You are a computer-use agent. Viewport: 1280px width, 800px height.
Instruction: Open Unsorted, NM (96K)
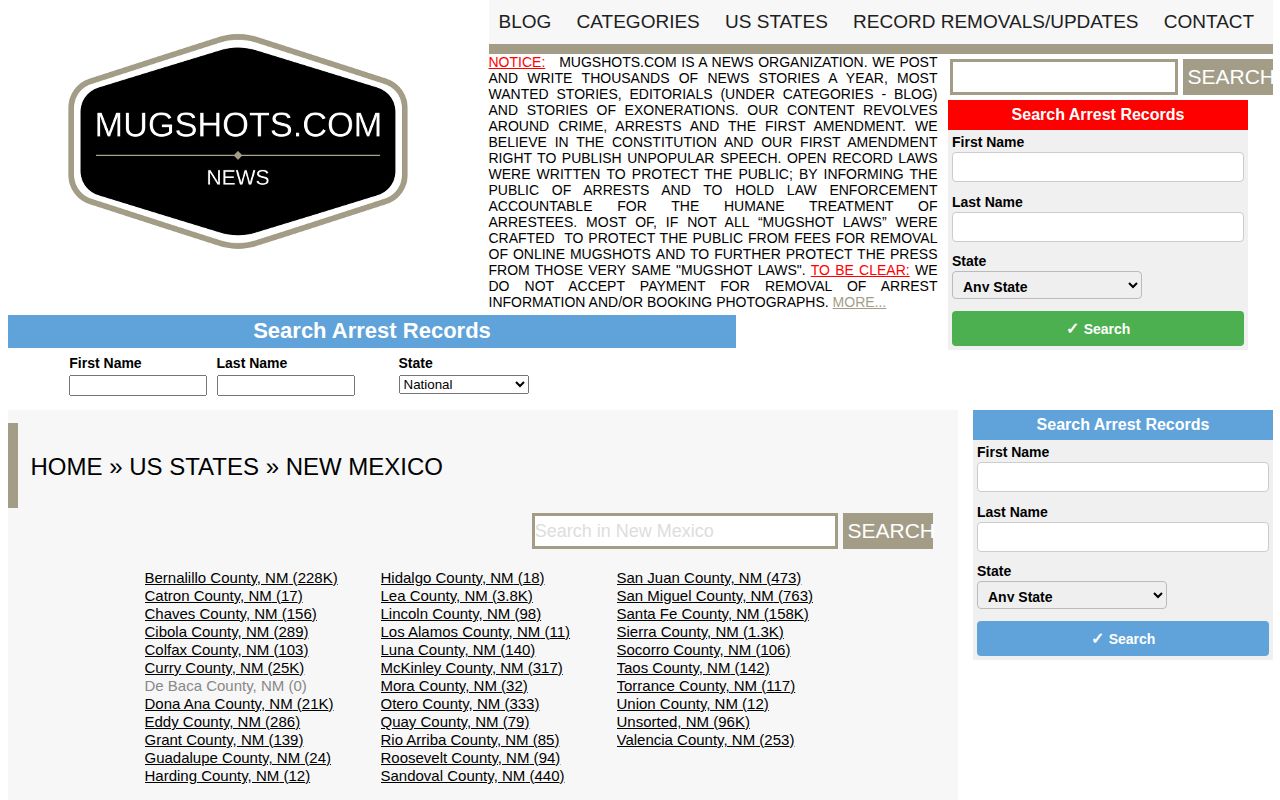coord(683,722)
